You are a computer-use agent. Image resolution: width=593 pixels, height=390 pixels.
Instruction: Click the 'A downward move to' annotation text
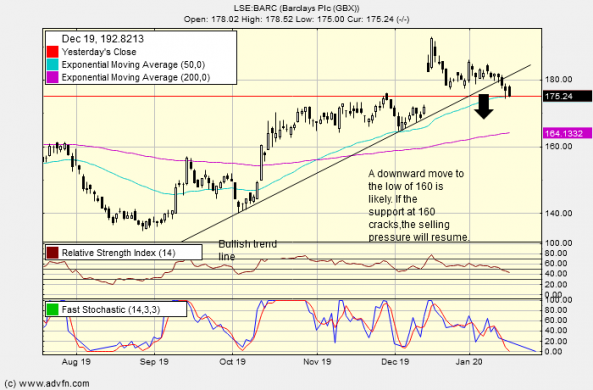point(416,174)
